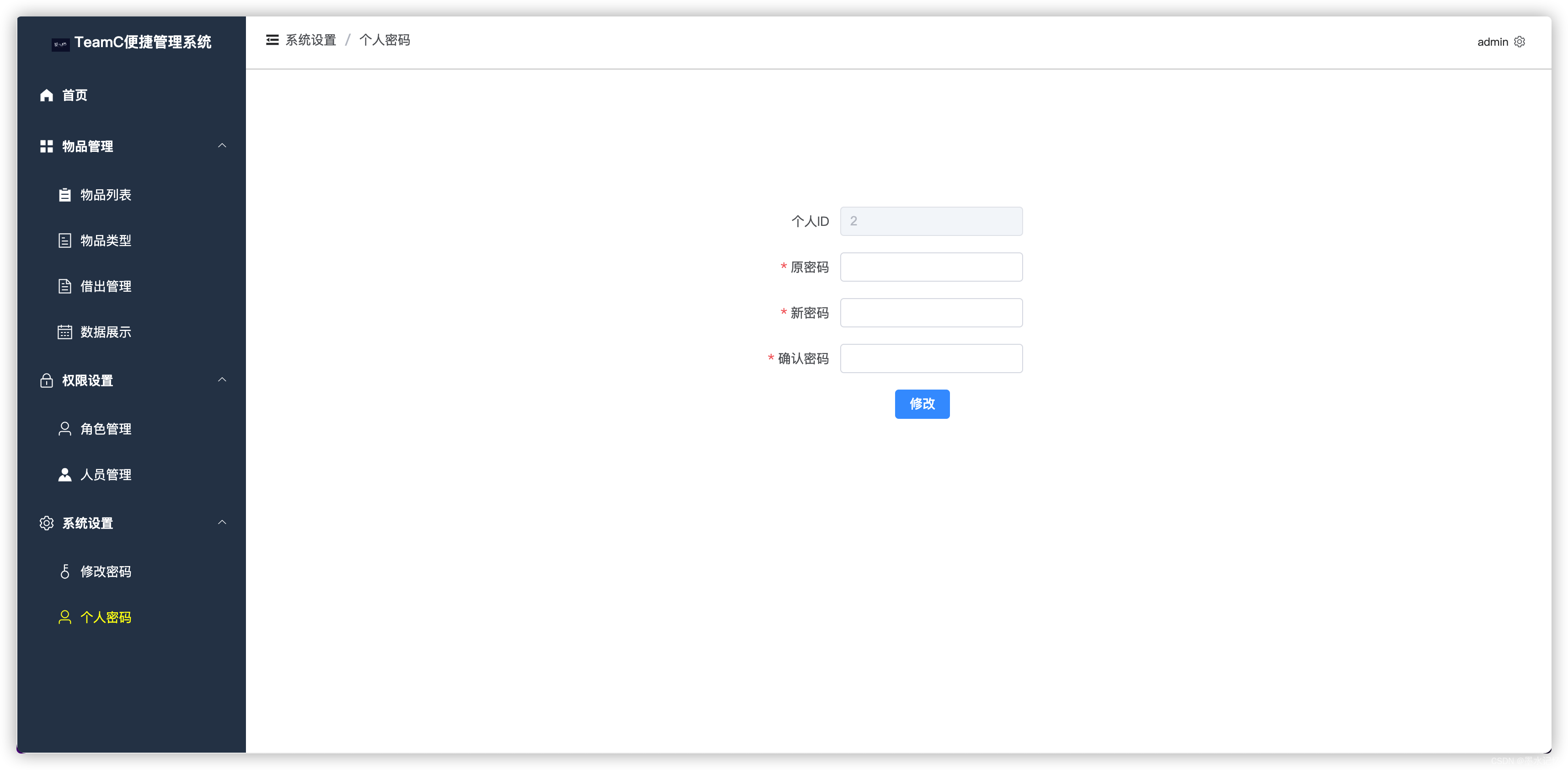Click the 物品列表 clipboard icon
The image size is (1568, 770).
(64, 195)
